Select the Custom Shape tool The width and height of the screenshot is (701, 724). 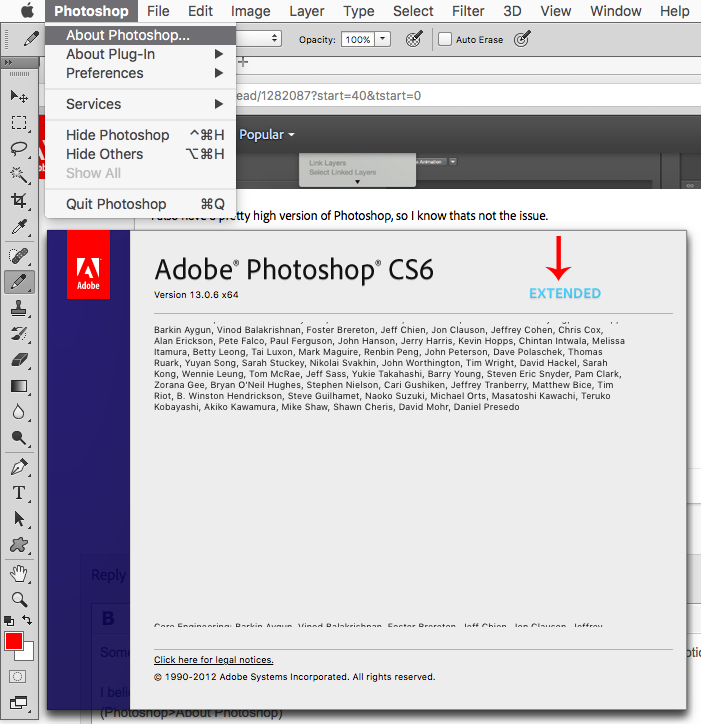pyautogui.click(x=18, y=545)
